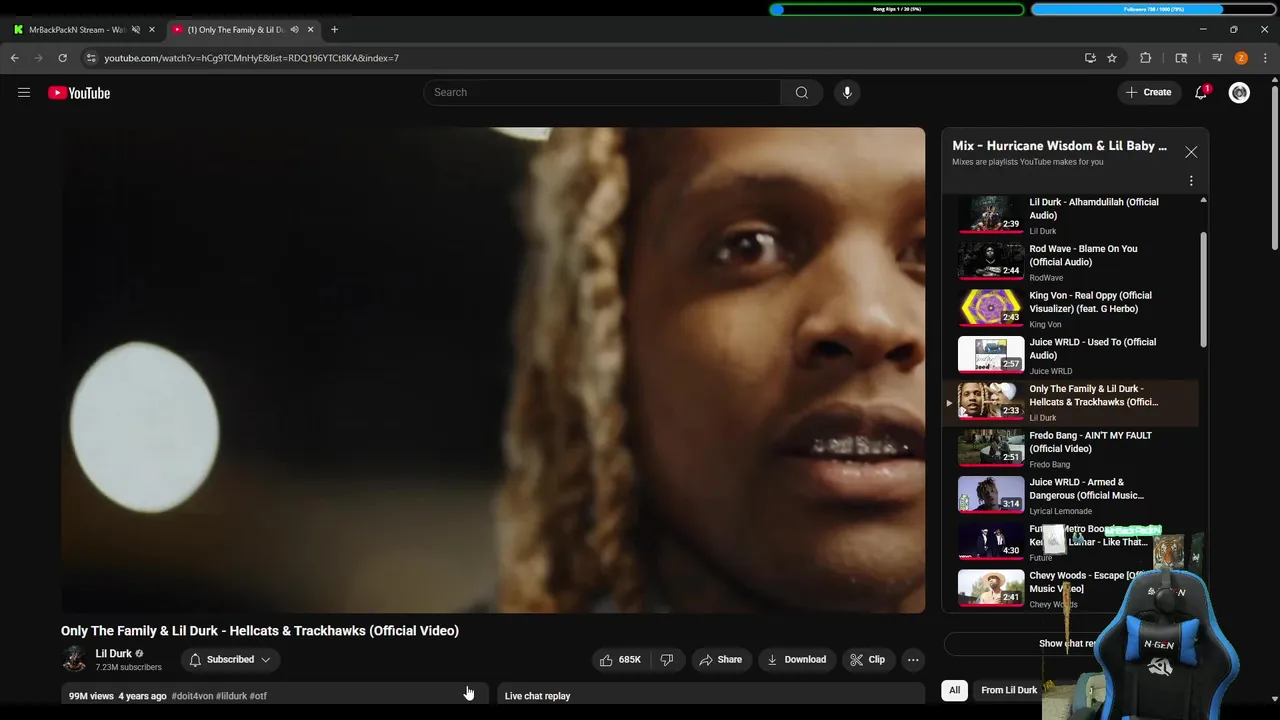1280x720 pixels.
Task: Start voice search with microphone icon
Action: tap(847, 92)
